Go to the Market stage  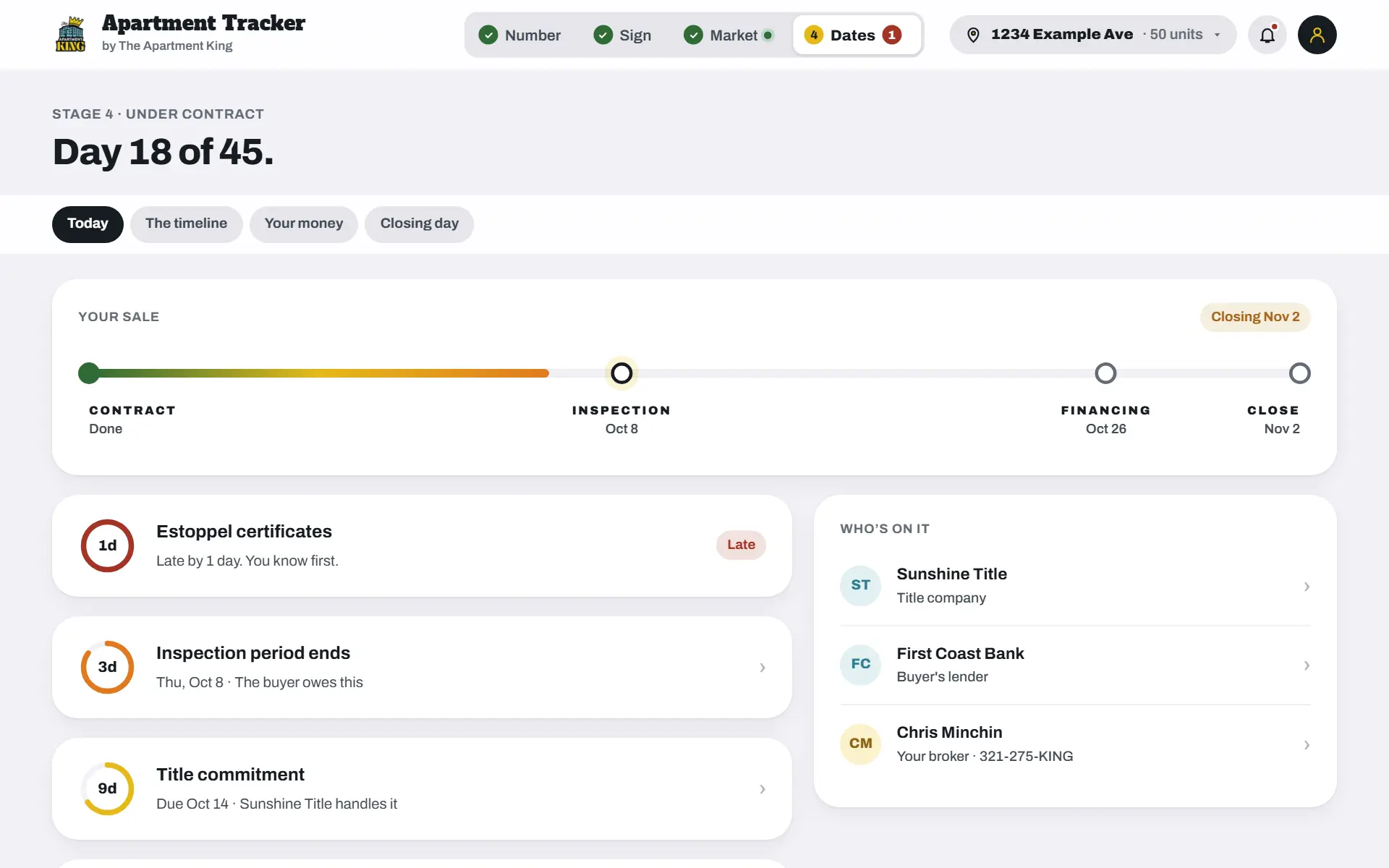tap(729, 35)
